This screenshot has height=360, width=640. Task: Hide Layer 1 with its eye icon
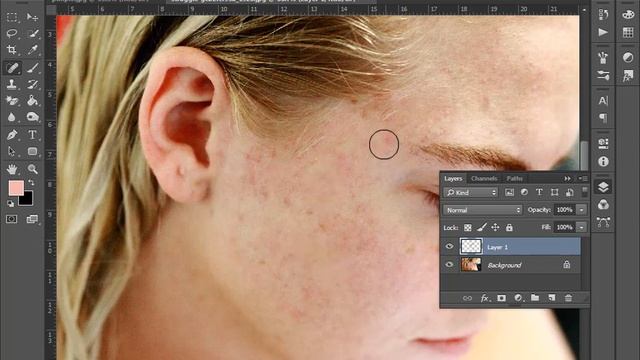click(x=449, y=247)
